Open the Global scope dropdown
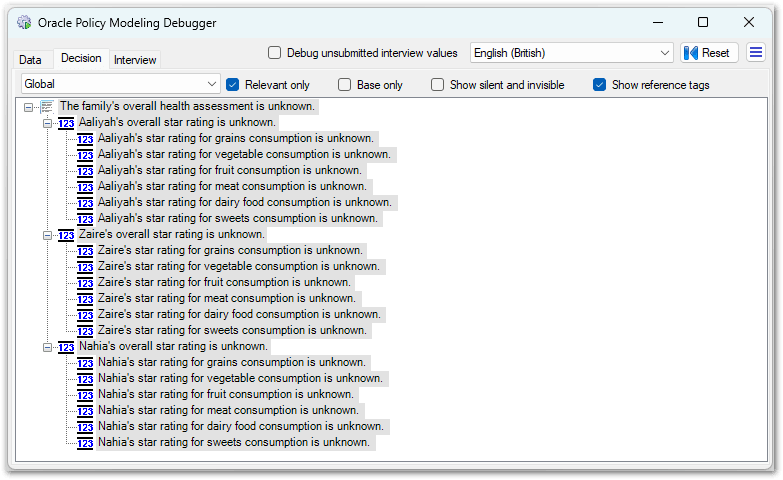Viewport: 783px width, 480px height. (x=120, y=84)
